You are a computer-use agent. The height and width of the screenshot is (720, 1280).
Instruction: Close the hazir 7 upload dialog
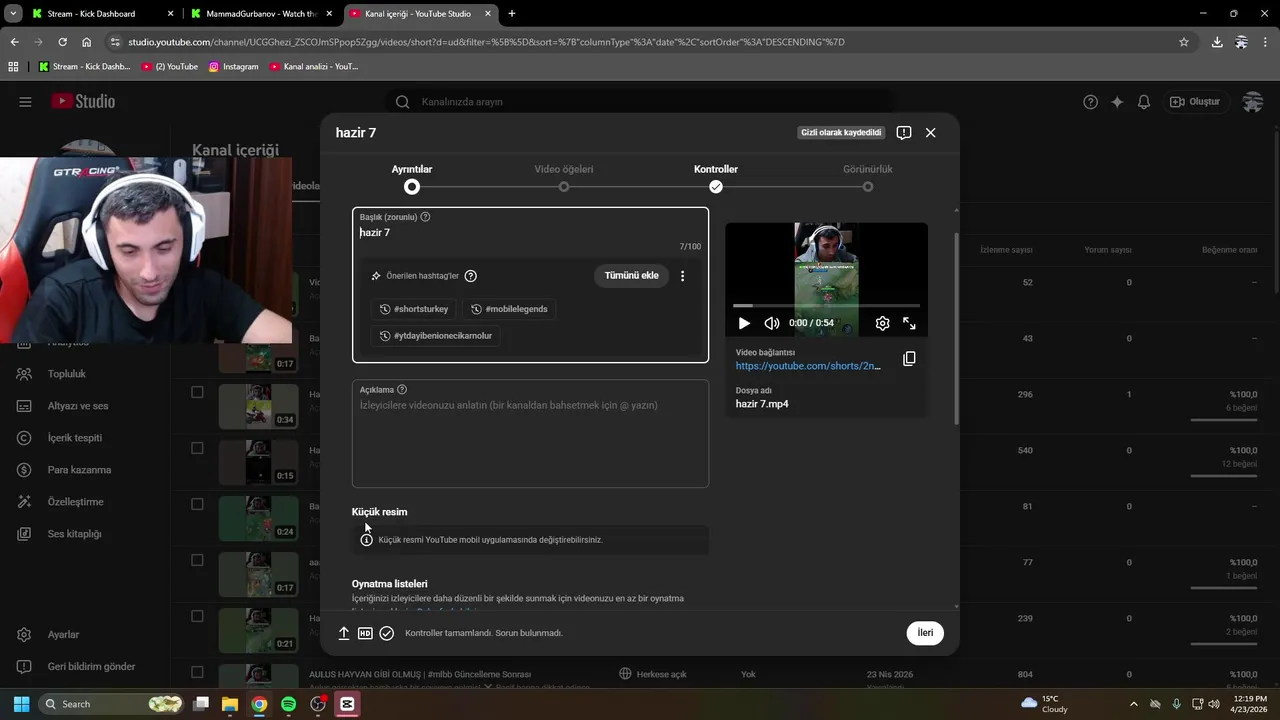[x=930, y=132]
